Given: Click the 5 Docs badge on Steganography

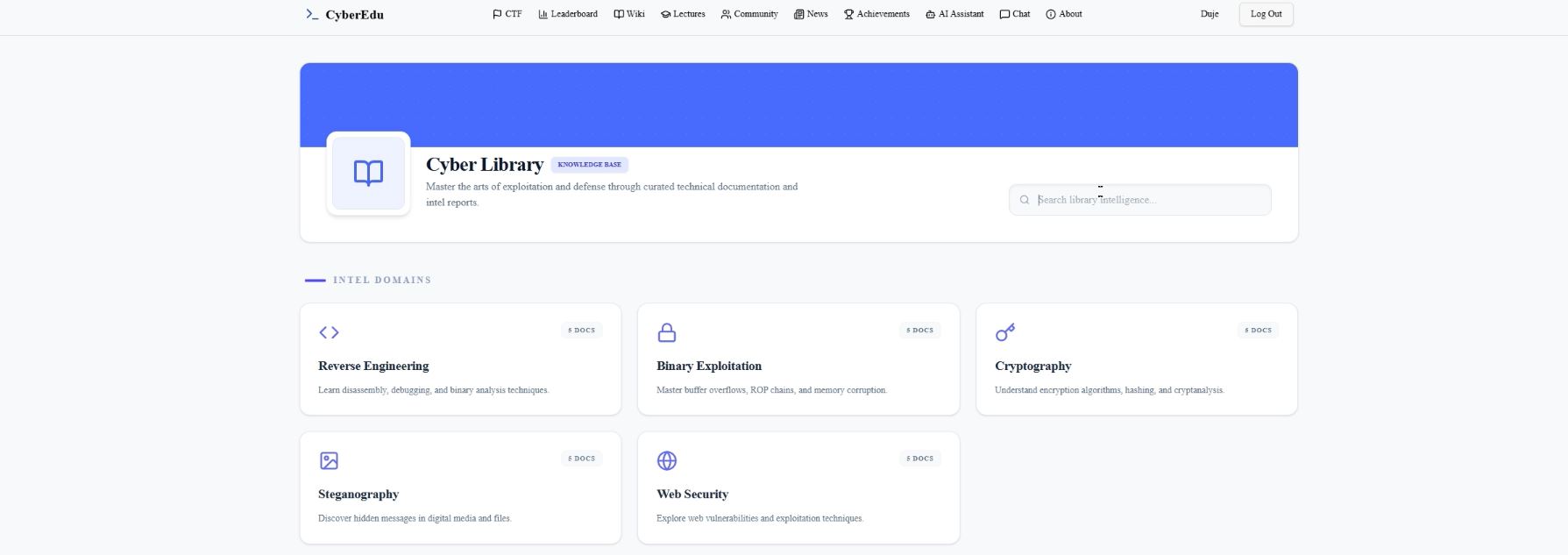Looking at the screenshot, I should click(581, 459).
